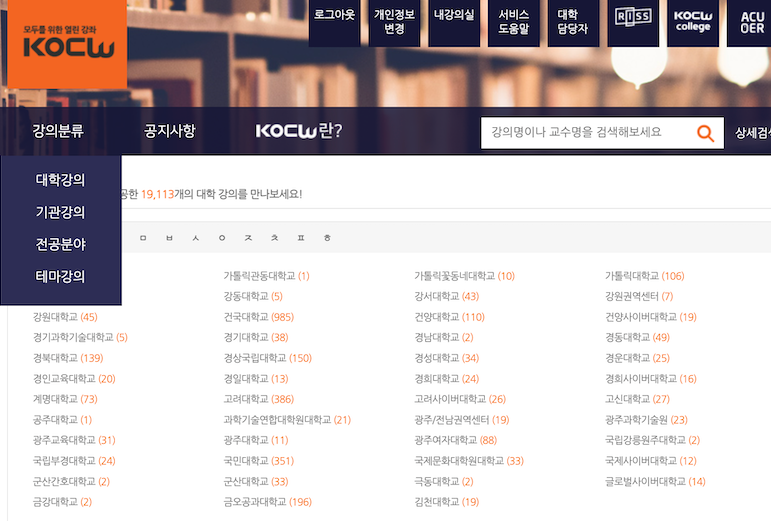Open 경인교육대학교 (20) lectures
Image resolution: width=771 pixels, height=523 pixels.
74,379
